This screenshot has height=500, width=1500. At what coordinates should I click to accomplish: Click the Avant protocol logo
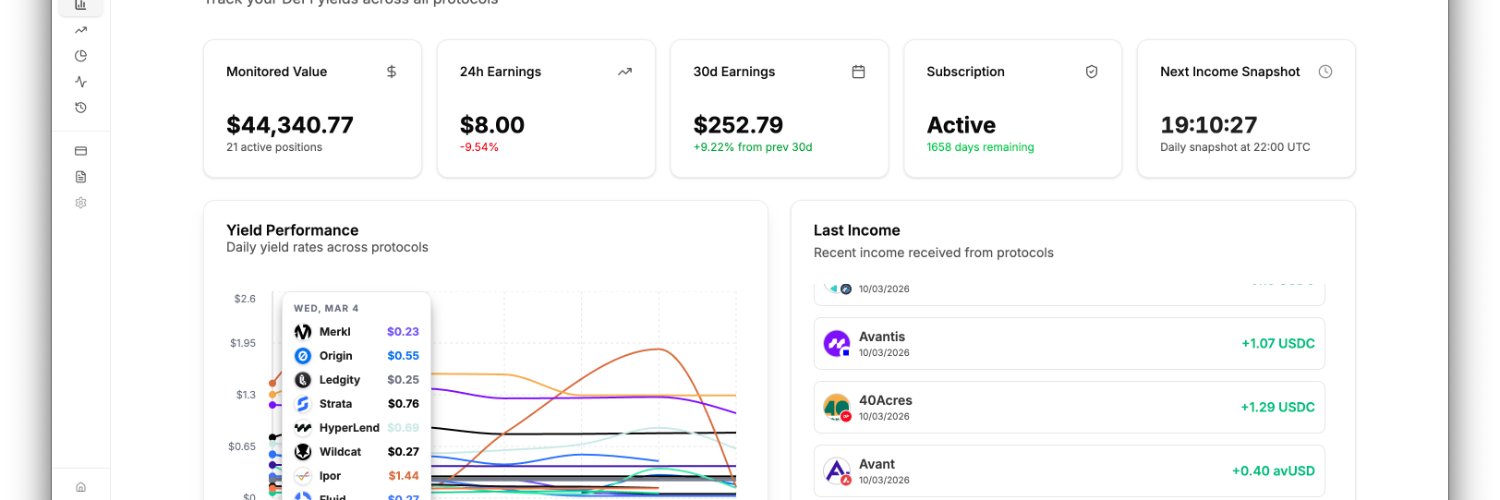[837, 471]
